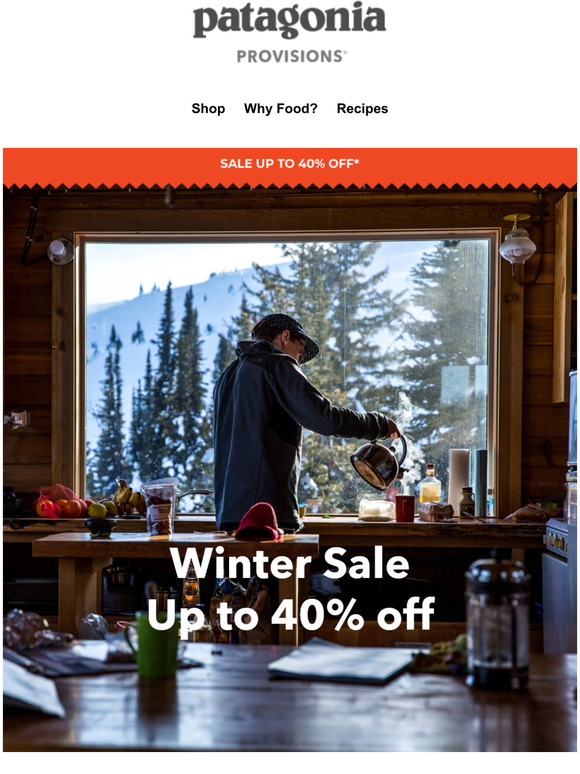The height and width of the screenshot is (774, 580).
Task: Click the Winter Sale headline text
Action: pyautogui.click(x=290, y=563)
